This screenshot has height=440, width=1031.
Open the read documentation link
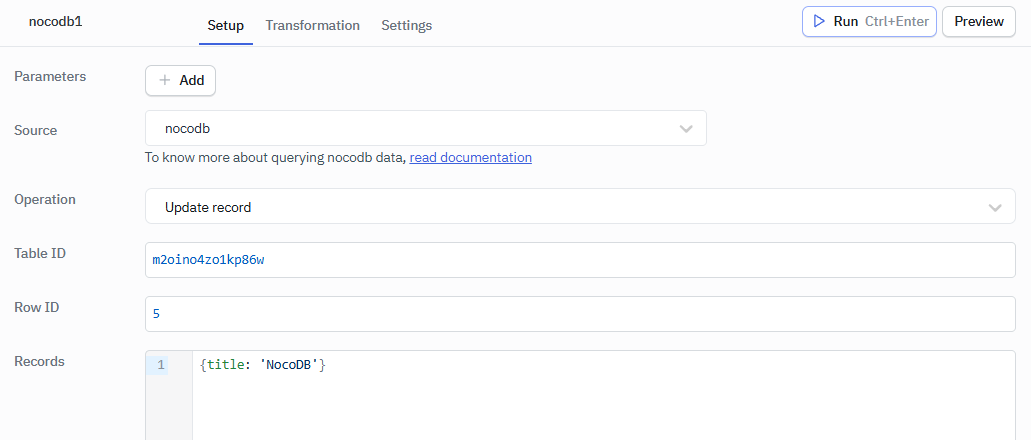coord(470,157)
